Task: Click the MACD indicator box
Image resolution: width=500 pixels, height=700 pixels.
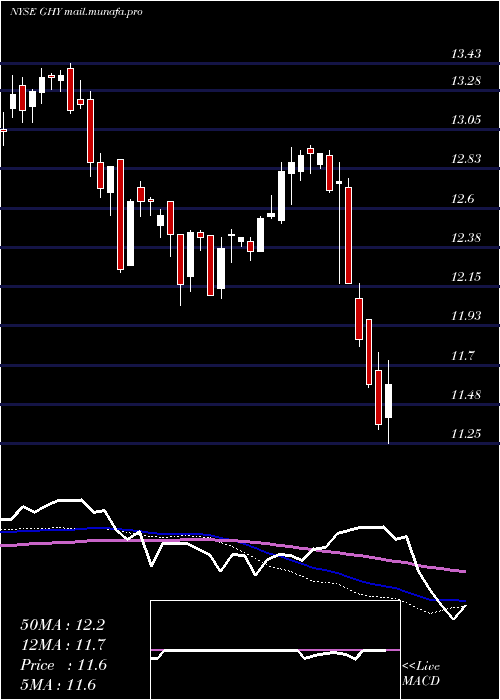Action: tap(275, 650)
